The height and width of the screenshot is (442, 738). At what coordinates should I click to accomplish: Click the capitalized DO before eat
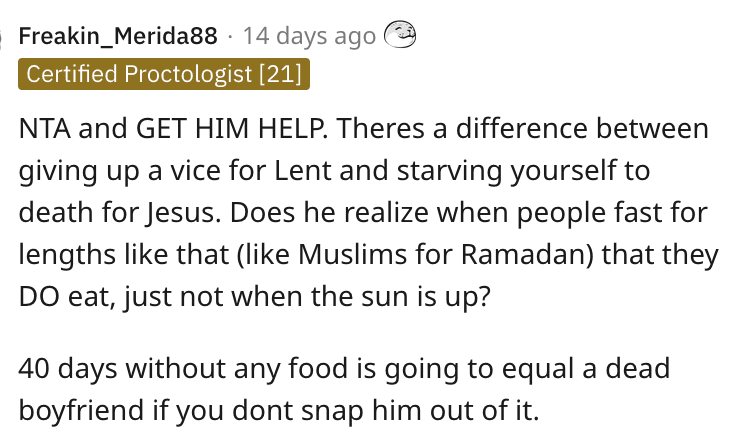click(40, 297)
